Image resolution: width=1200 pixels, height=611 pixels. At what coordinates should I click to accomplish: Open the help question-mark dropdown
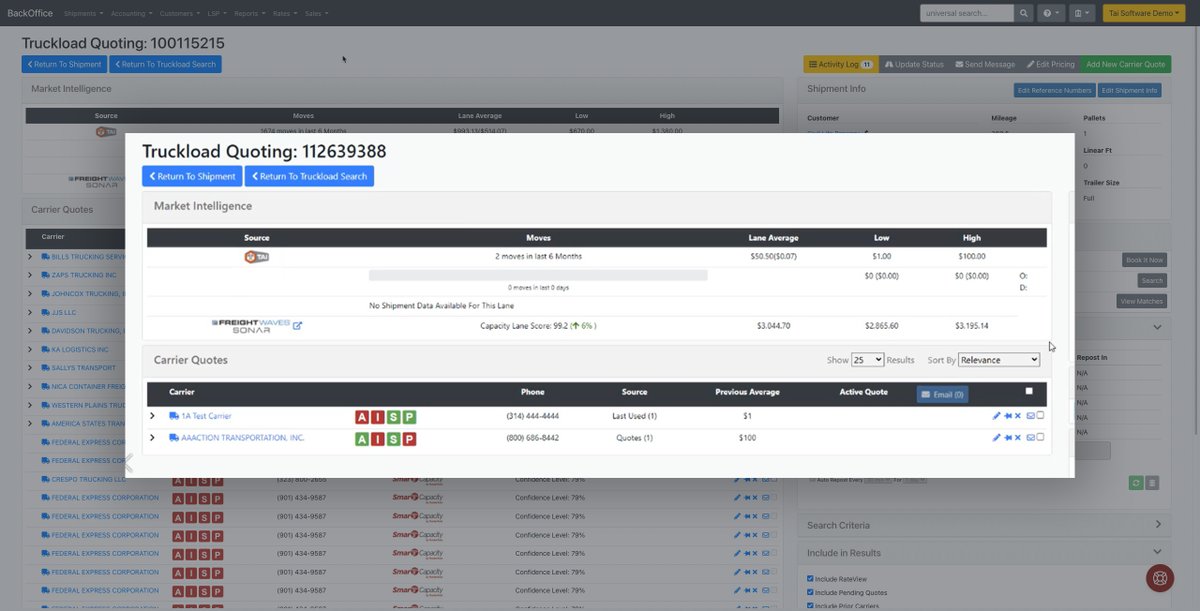[1050, 13]
